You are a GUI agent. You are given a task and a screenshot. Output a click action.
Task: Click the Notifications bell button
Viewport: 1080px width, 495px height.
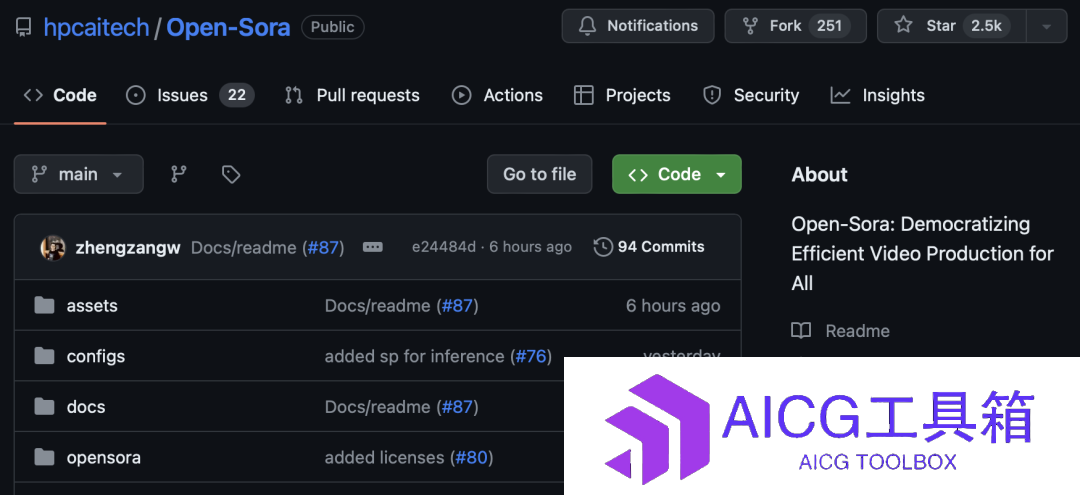(x=638, y=26)
